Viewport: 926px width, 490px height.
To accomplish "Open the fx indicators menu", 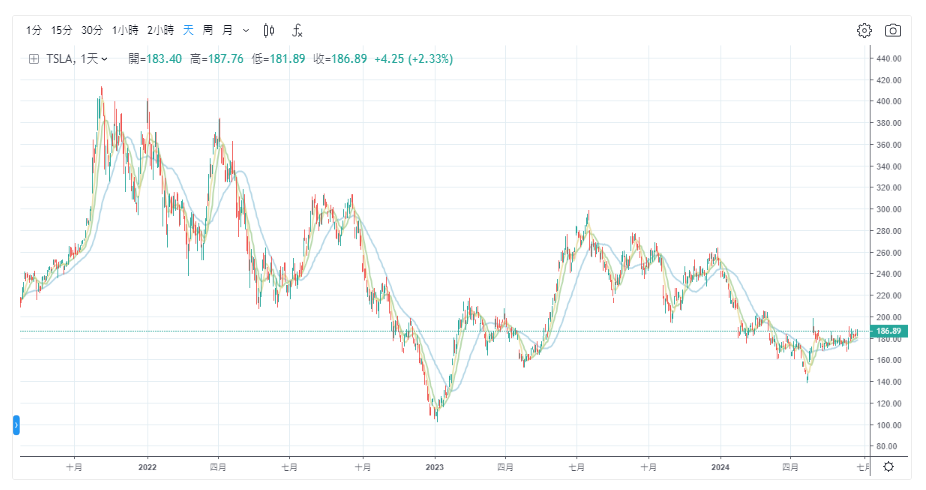I will tap(297, 31).
